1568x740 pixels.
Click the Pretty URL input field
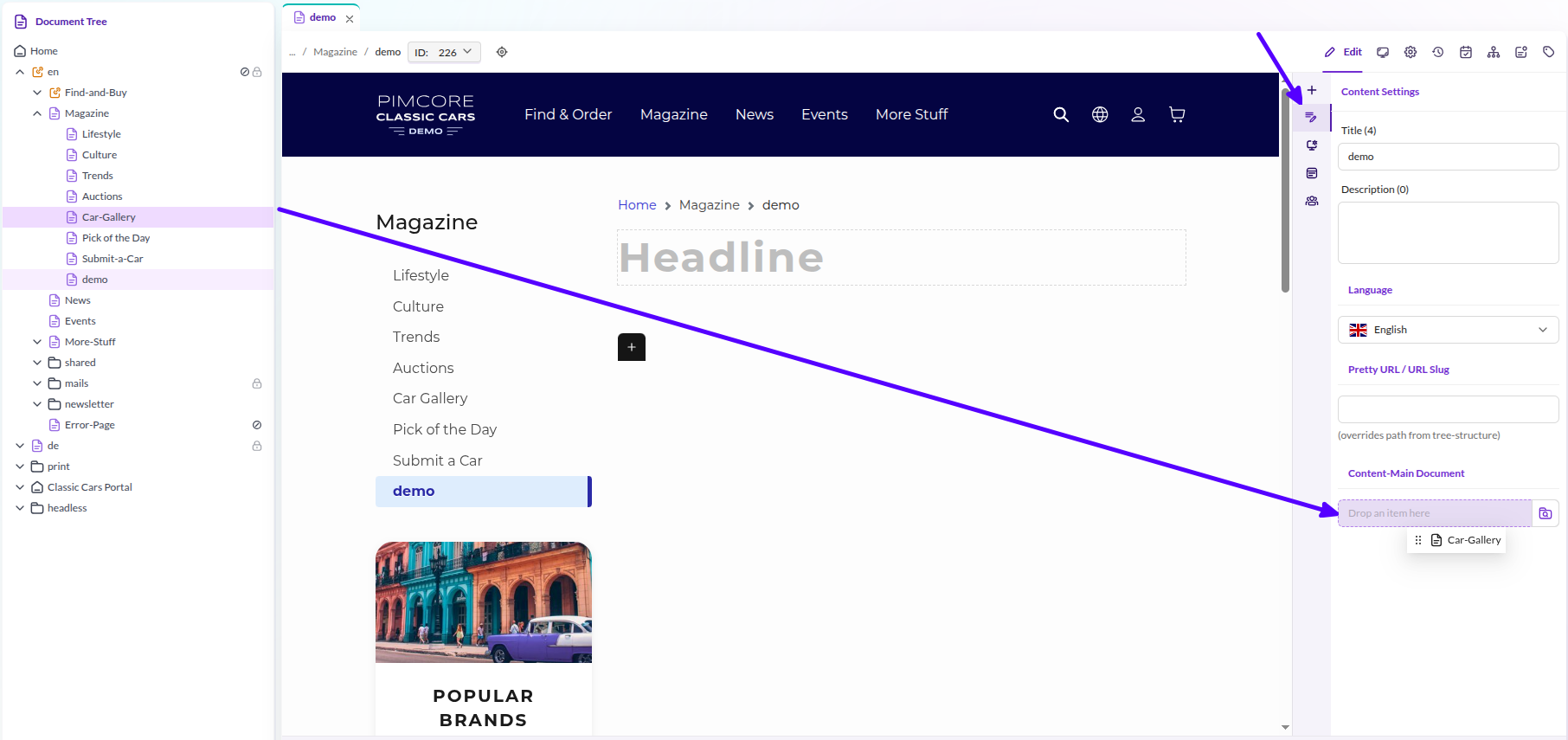coord(1448,409)
